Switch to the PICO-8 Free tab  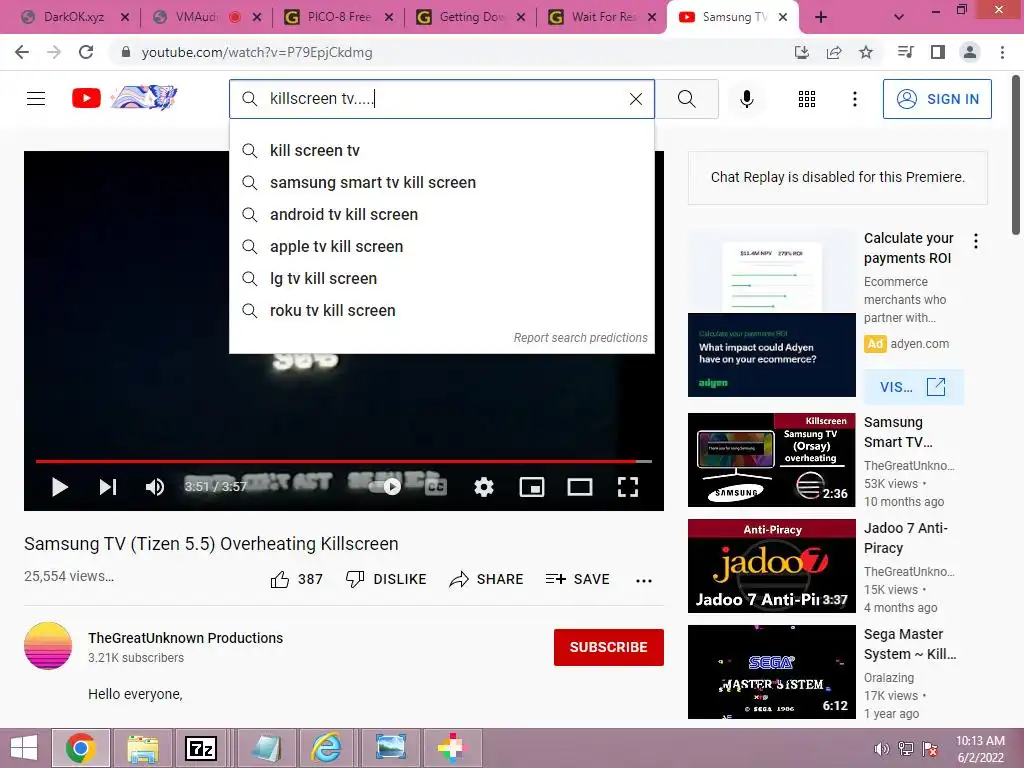[x=340, y=17]
